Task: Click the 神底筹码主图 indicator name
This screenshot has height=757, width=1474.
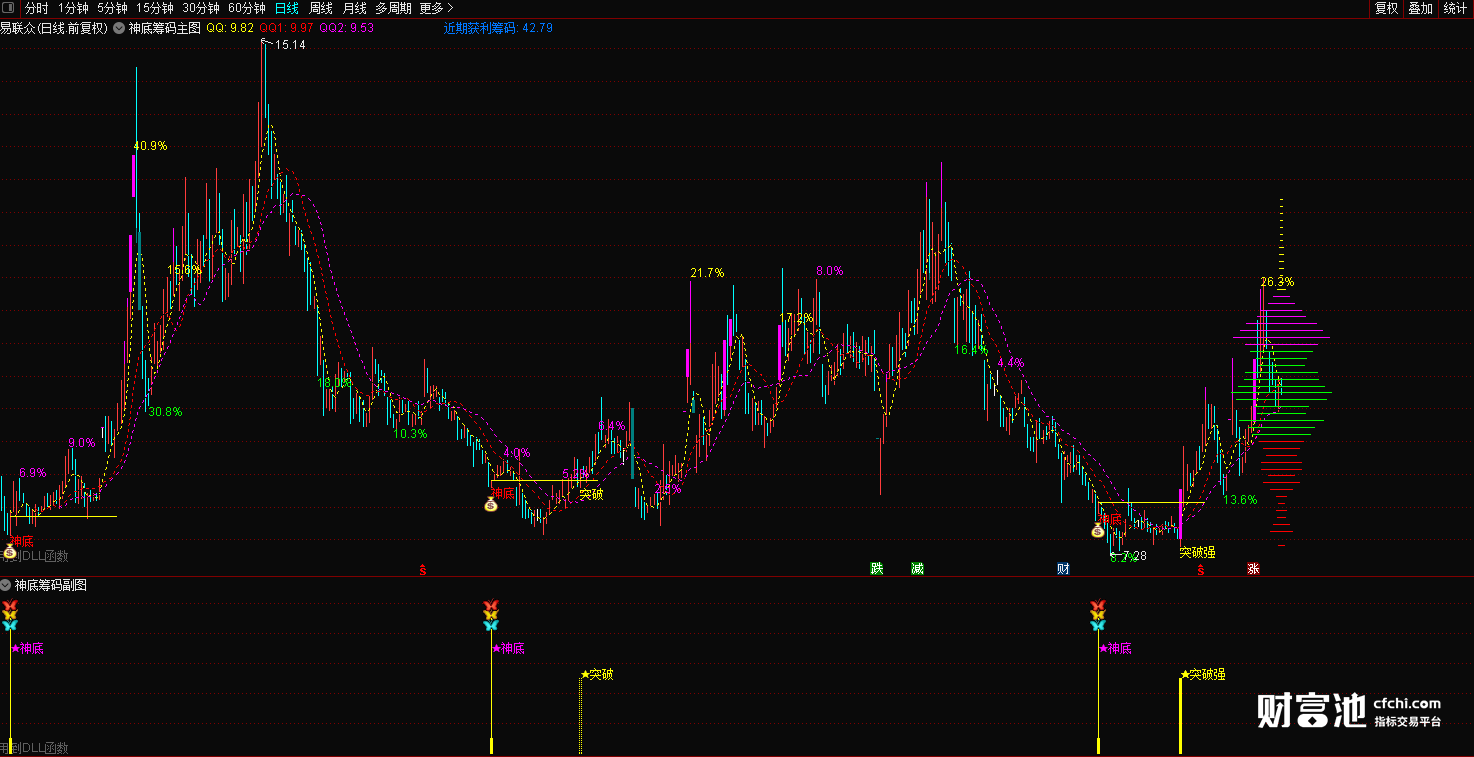Action: 164,28
